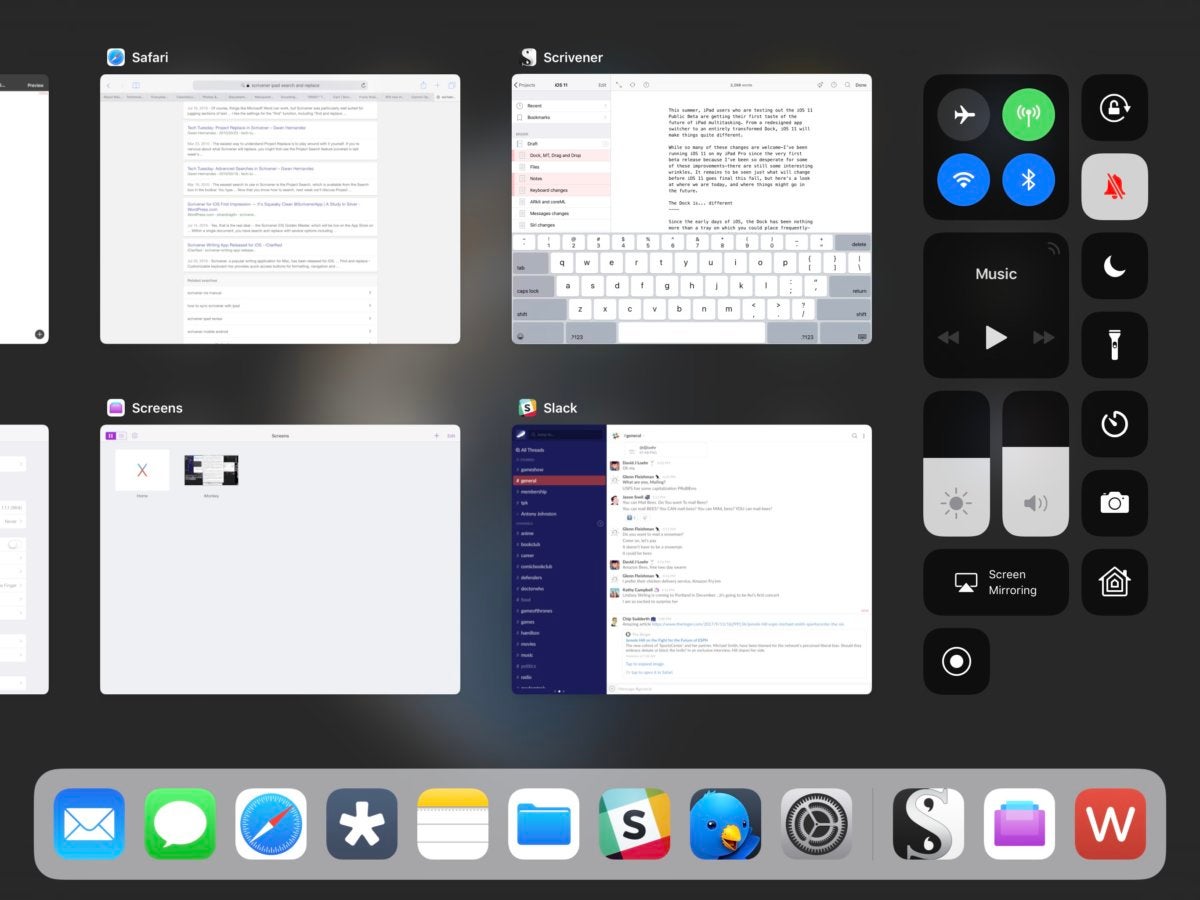Toggle the rotation lock control
Screen dimensions: 1200x900
pos(1115,107)
